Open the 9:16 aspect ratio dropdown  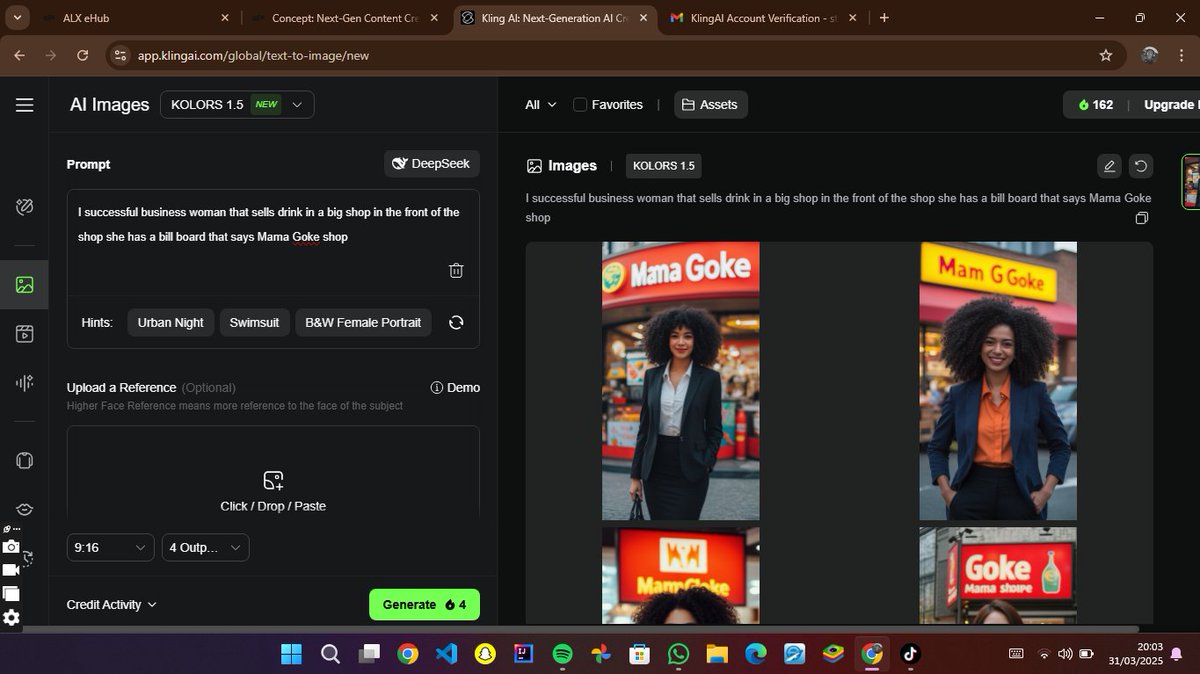pyautogui.click(x=111, y=547)
